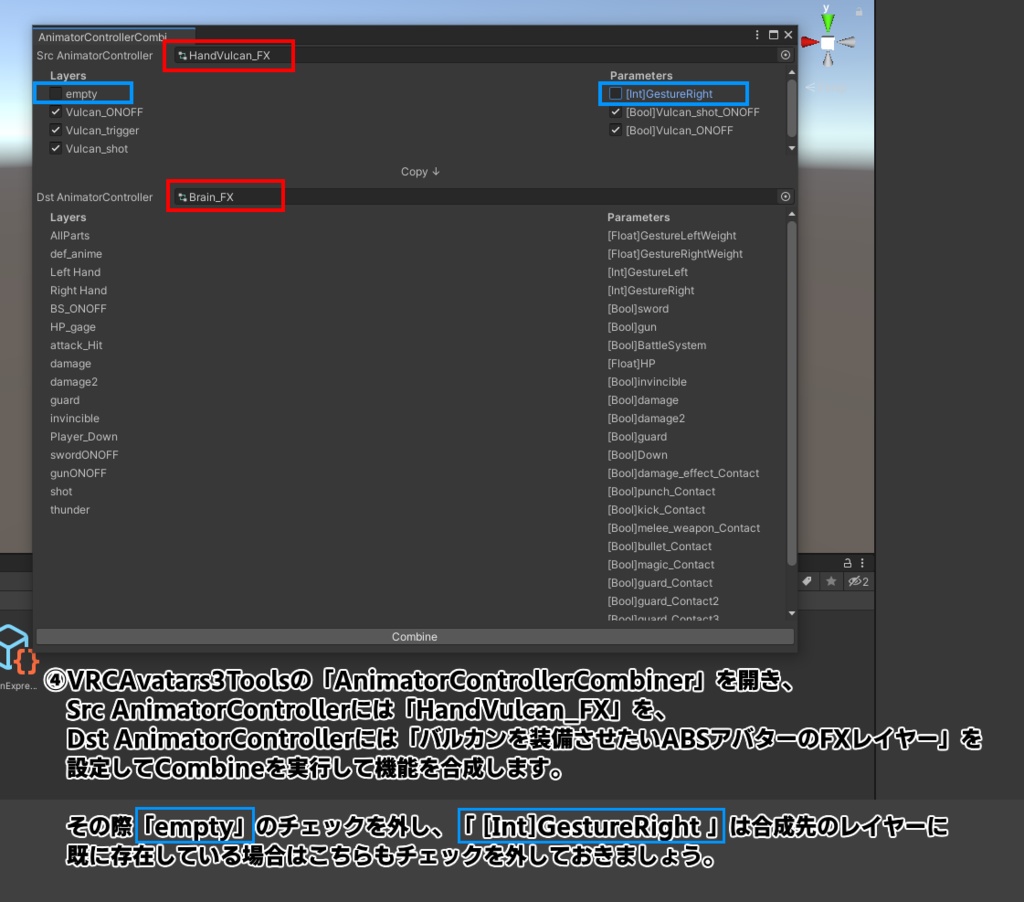
Task: Click the scene gizmo red X axis
Action: 810,42
